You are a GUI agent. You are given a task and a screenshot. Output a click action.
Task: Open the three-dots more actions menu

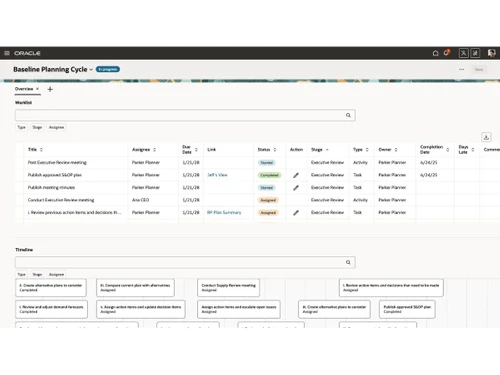click(462, 69)
